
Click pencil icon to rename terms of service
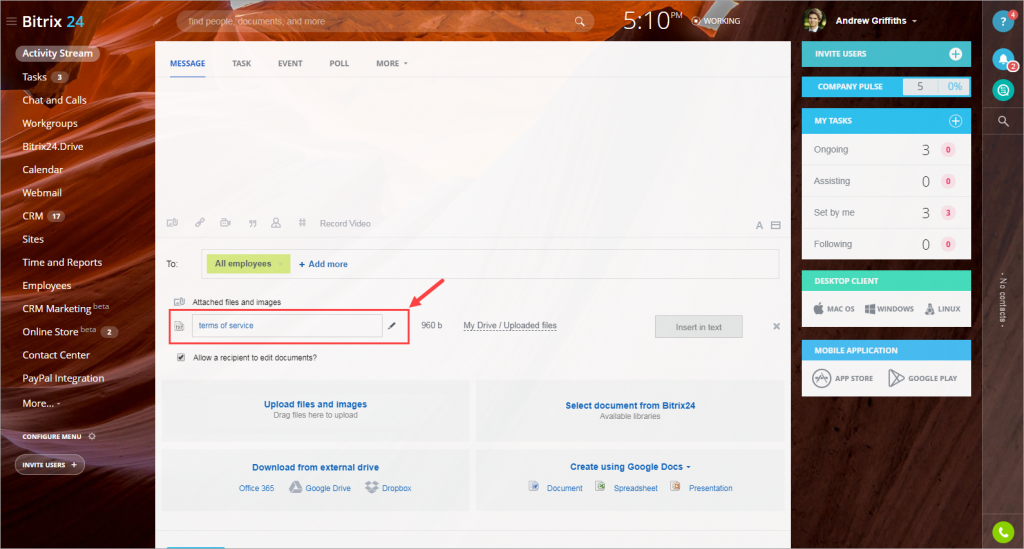392,325
